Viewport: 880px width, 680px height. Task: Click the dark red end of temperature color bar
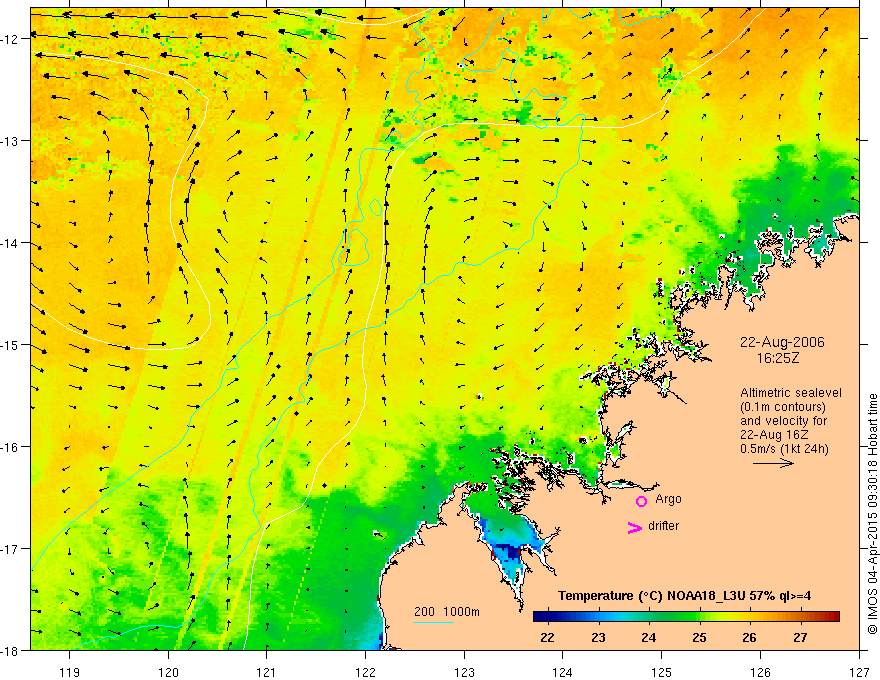[834, 617]
